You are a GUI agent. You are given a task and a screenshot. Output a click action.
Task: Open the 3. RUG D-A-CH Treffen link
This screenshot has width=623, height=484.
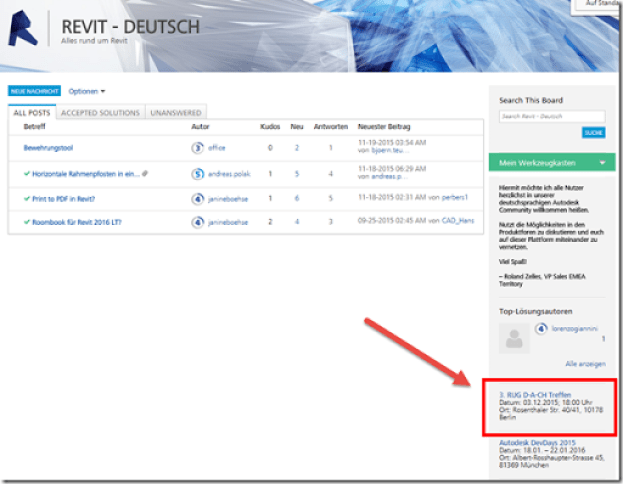(x=535, y=395)
